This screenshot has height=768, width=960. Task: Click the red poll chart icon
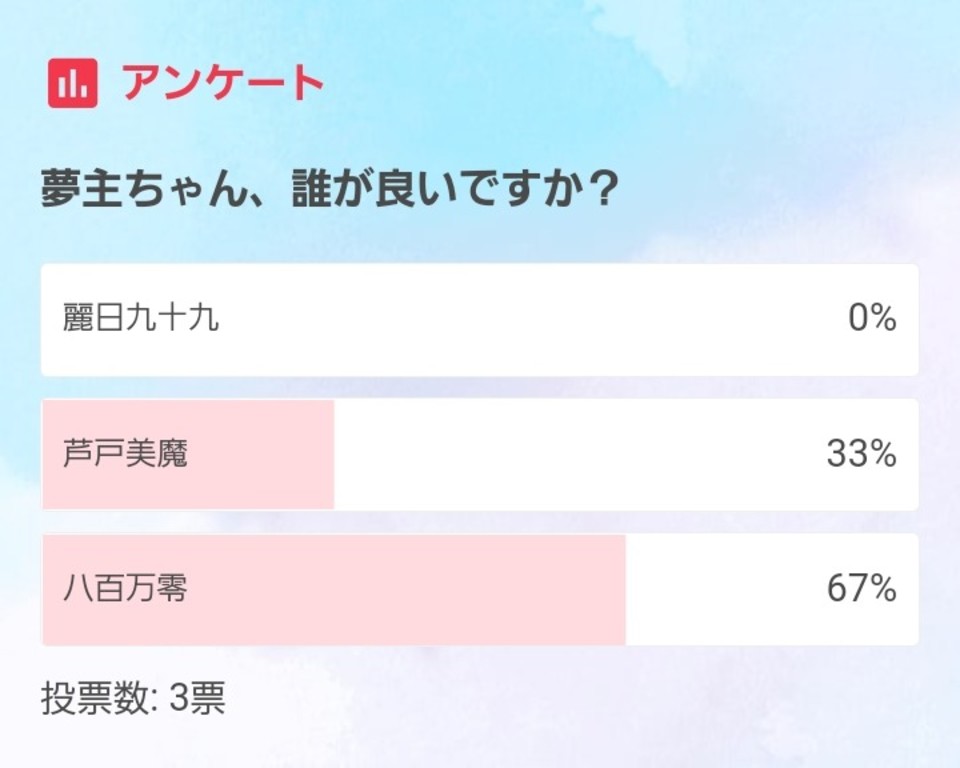click(x=72, y=83)
